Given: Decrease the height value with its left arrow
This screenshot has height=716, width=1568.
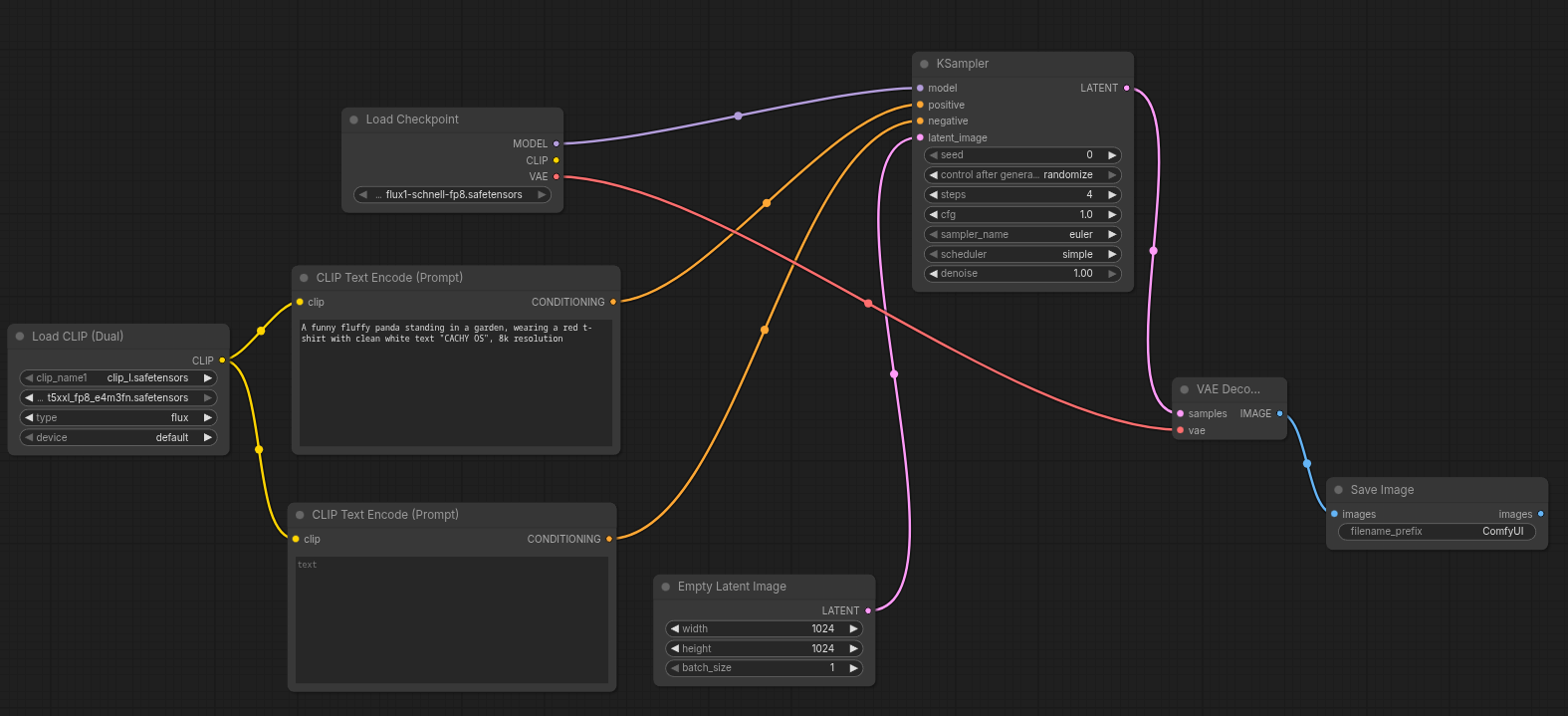Looking at the screenshot, I should 674,648.
